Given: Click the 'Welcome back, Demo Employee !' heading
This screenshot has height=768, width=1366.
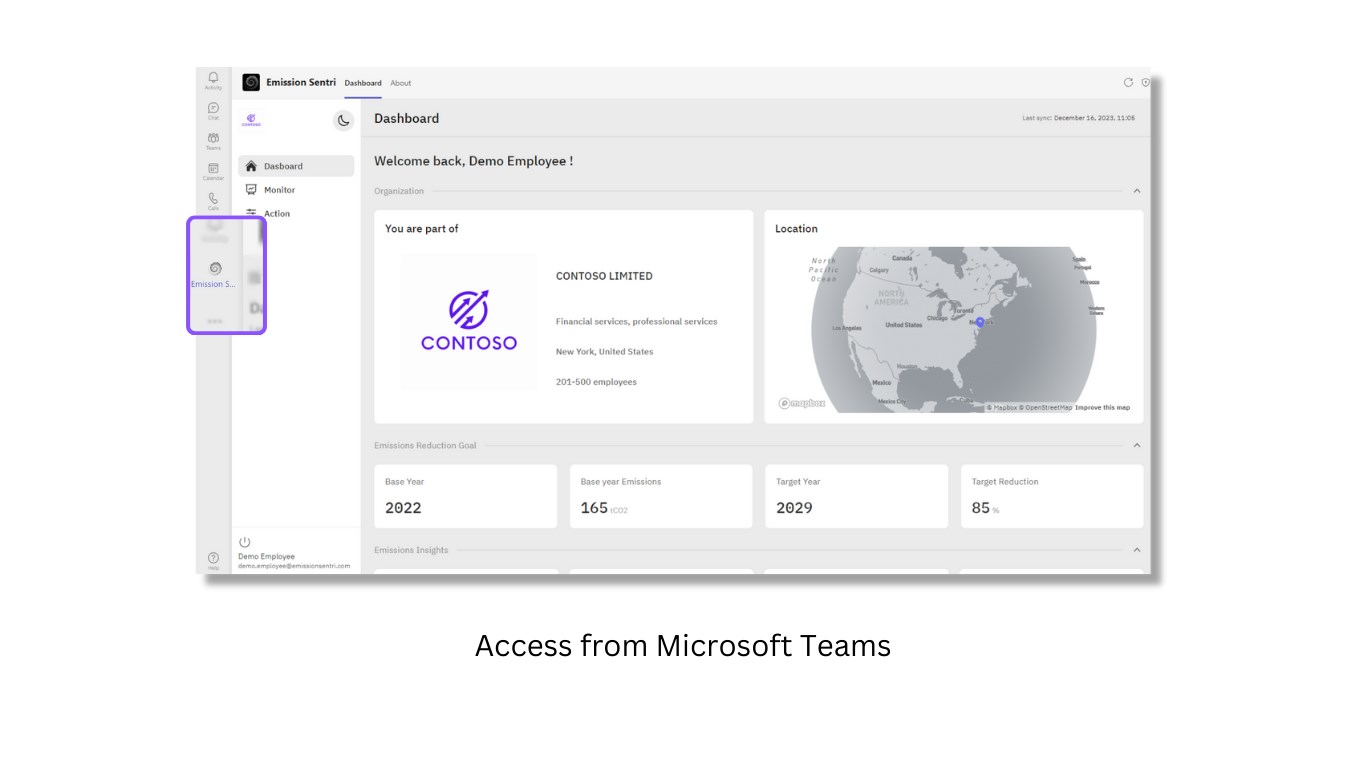Looking at the screenshot, I should pyautogui.click(x=474, y=161).
